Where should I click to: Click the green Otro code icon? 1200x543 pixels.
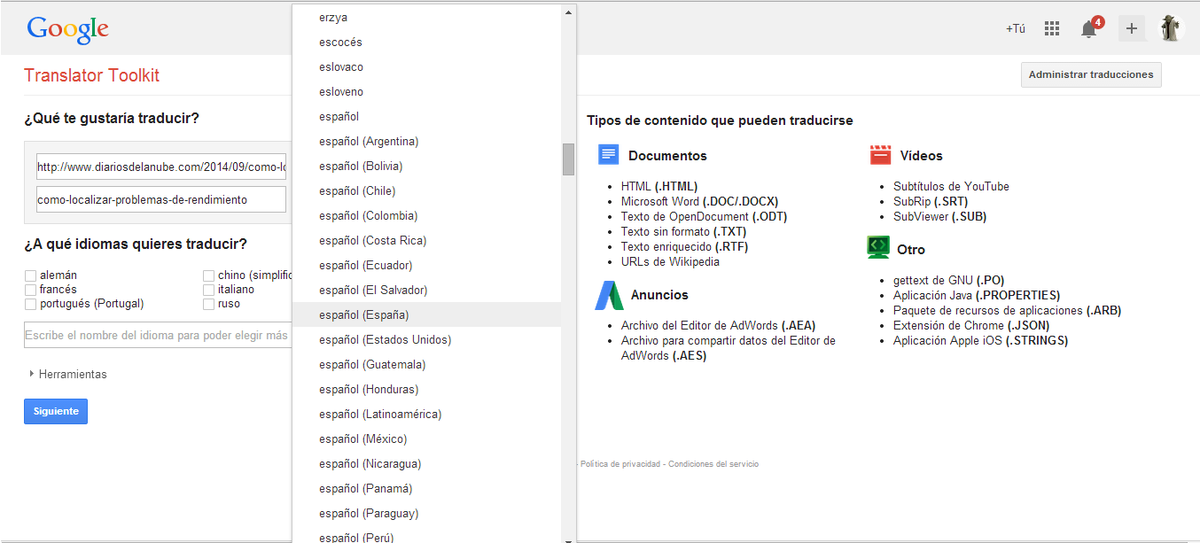(x=878, y=246)
